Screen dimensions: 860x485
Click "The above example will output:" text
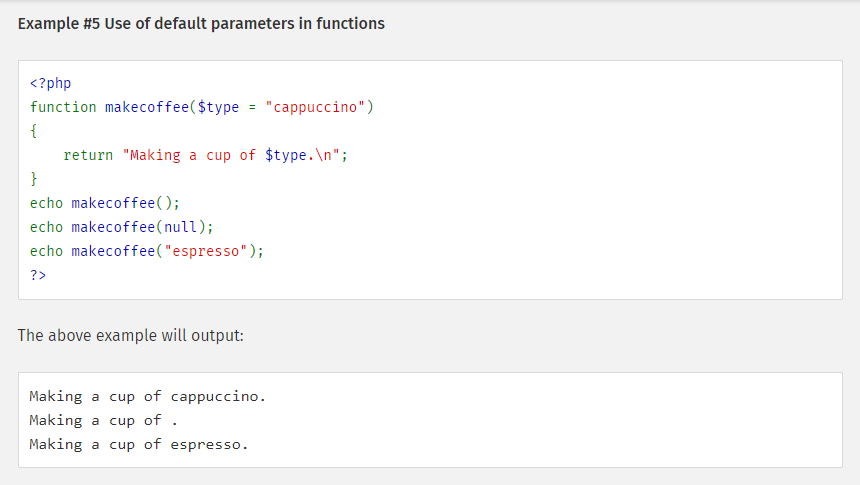[131, 335]
